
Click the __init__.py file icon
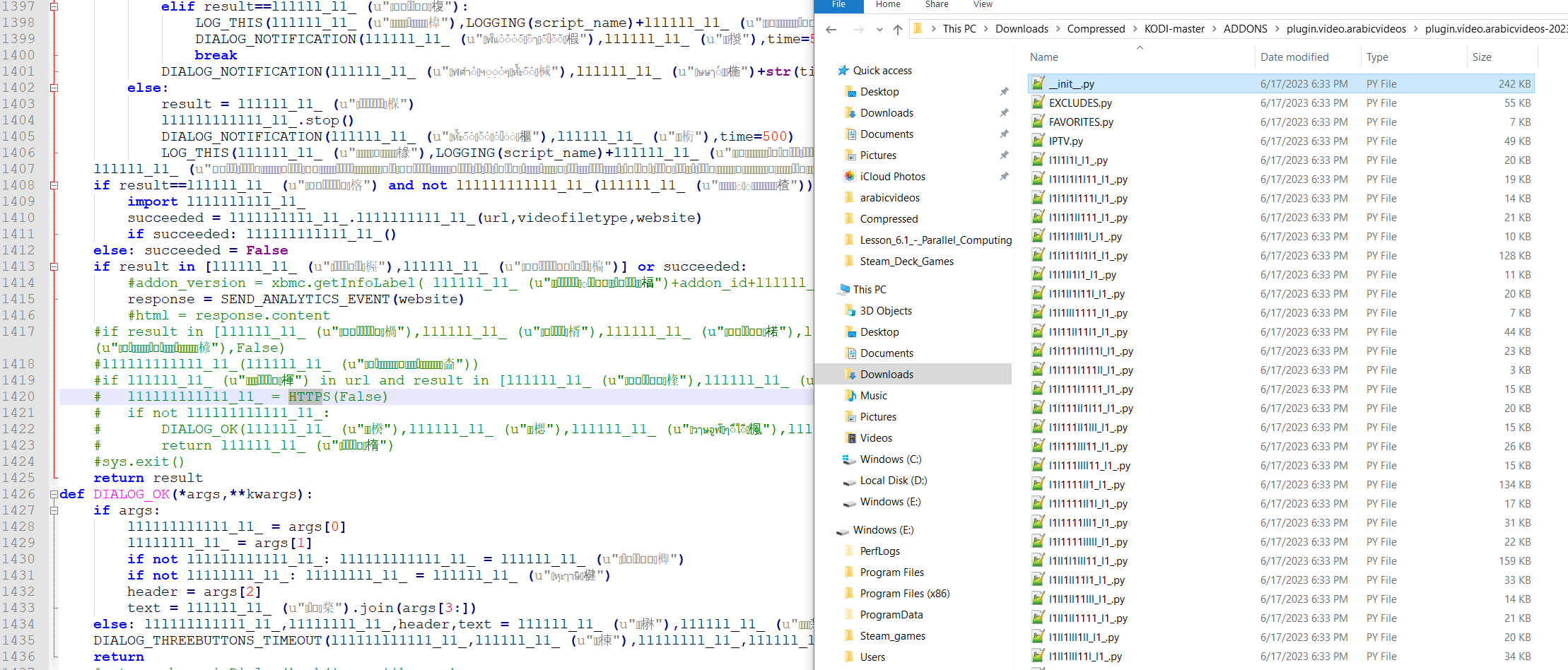(1038, 83)
